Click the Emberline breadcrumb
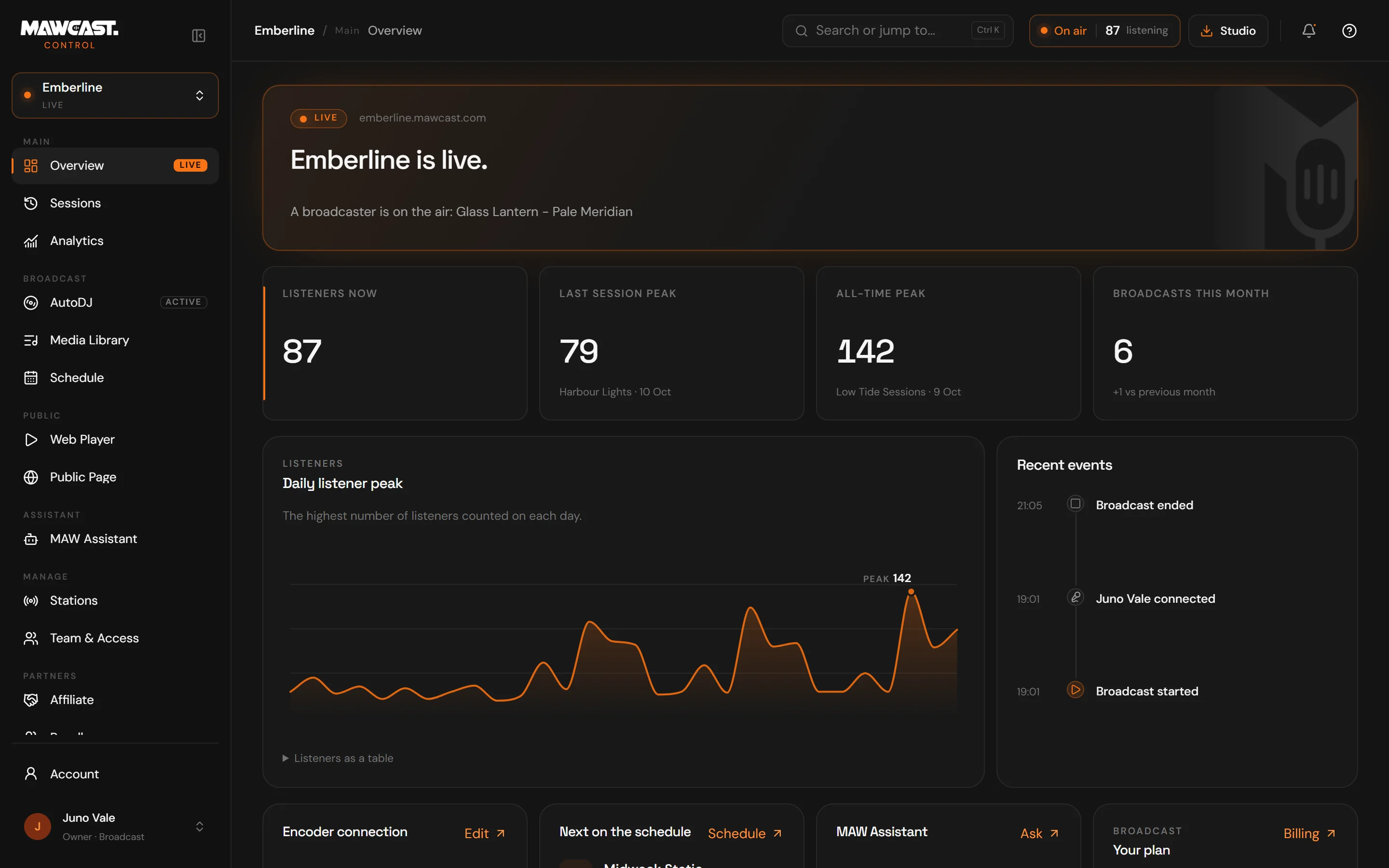This screenshot has height=868, width=1389. (284, 30)
